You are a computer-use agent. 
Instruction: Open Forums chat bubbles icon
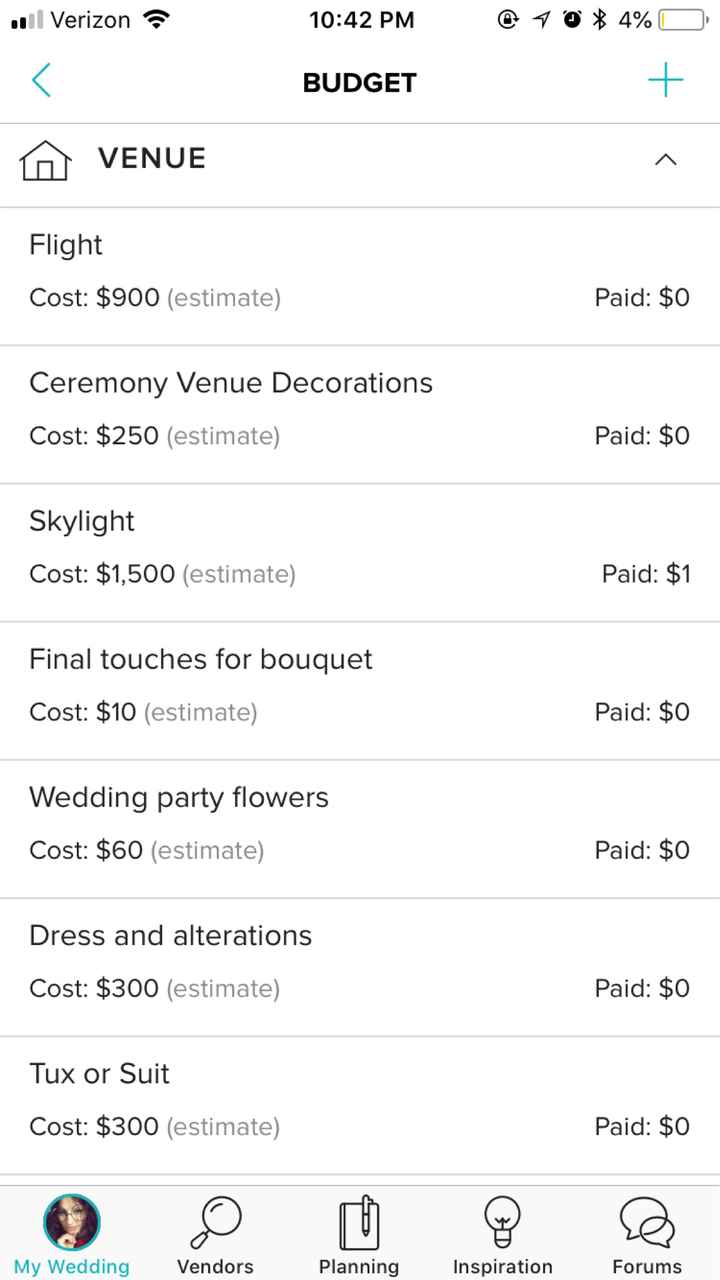tap(647, 1222)
